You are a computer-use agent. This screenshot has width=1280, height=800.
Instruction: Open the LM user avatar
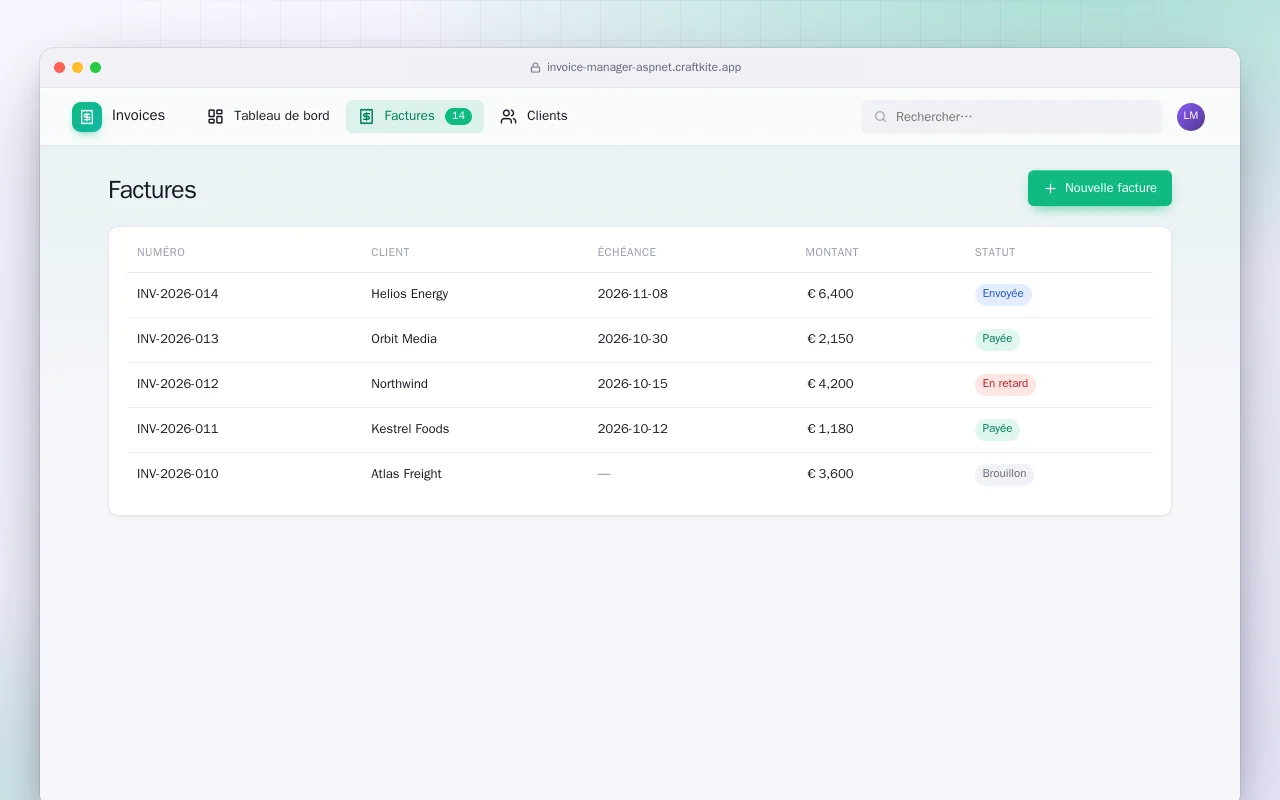tap(1191, 117)
